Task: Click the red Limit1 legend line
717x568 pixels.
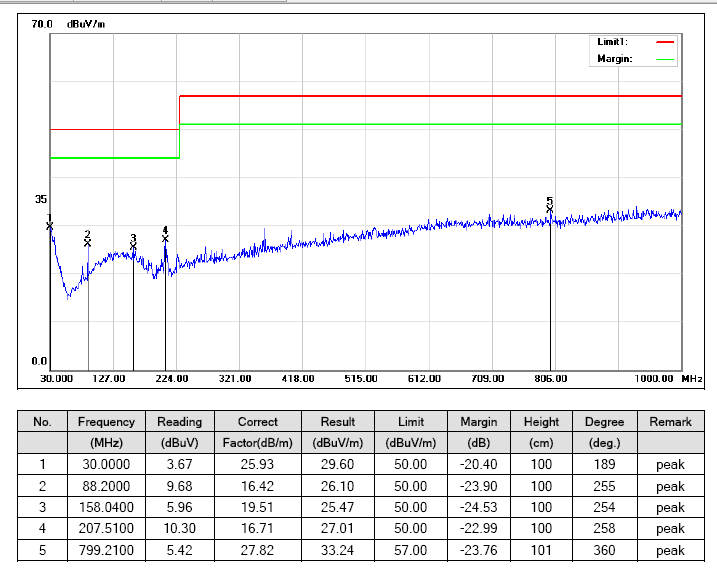Action: click(665, 42)
